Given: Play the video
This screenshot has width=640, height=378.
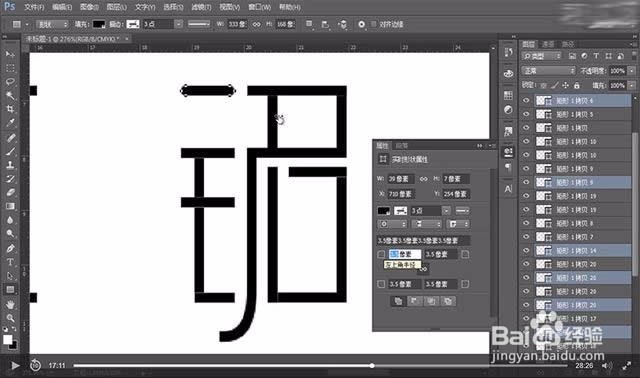Looking at the screenshot, I should click(15, 365).
